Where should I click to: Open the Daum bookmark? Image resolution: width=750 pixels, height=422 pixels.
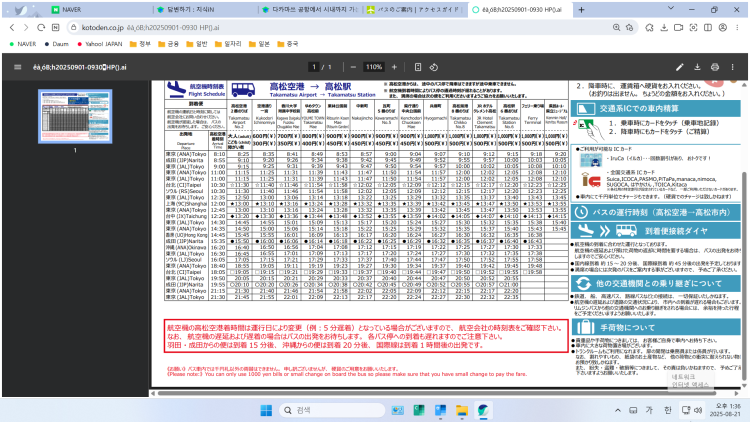[x=56, y=44]
